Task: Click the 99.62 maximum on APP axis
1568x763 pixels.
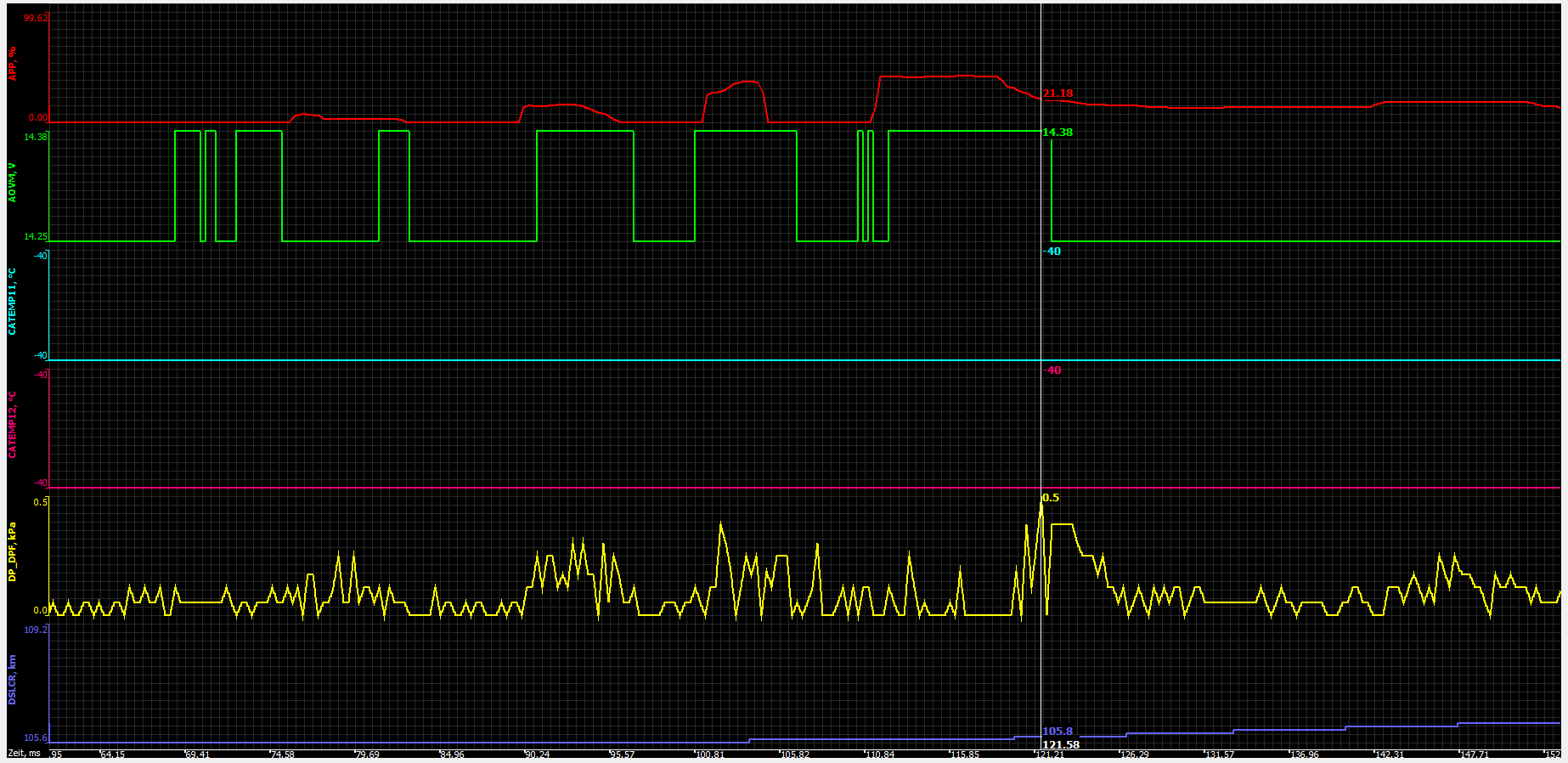Action: click(x=36, y=18)
